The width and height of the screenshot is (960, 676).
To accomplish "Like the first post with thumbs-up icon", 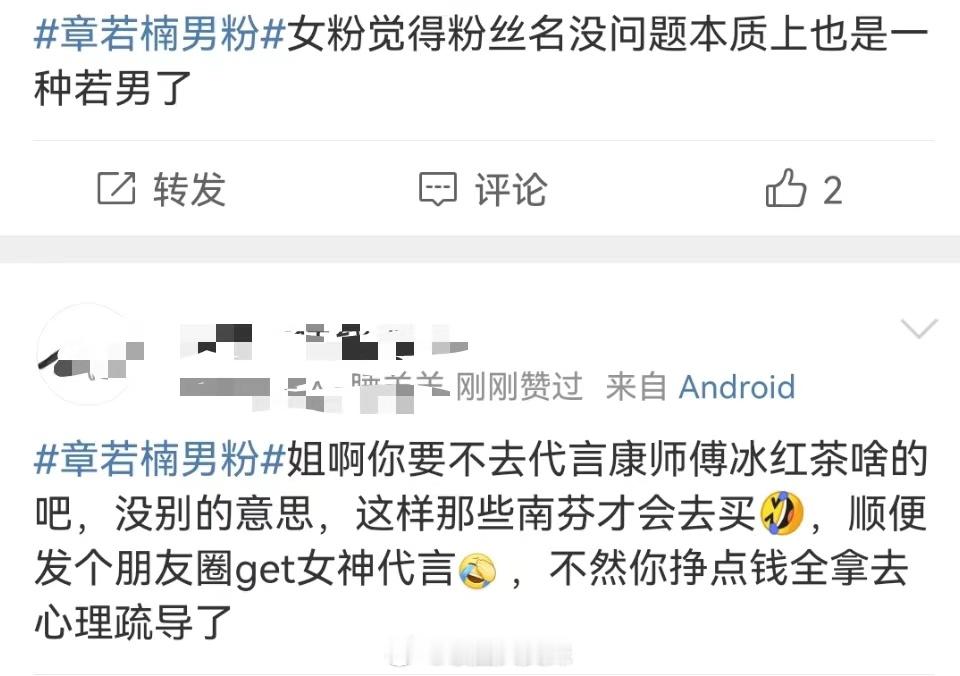I will point(786,188).
